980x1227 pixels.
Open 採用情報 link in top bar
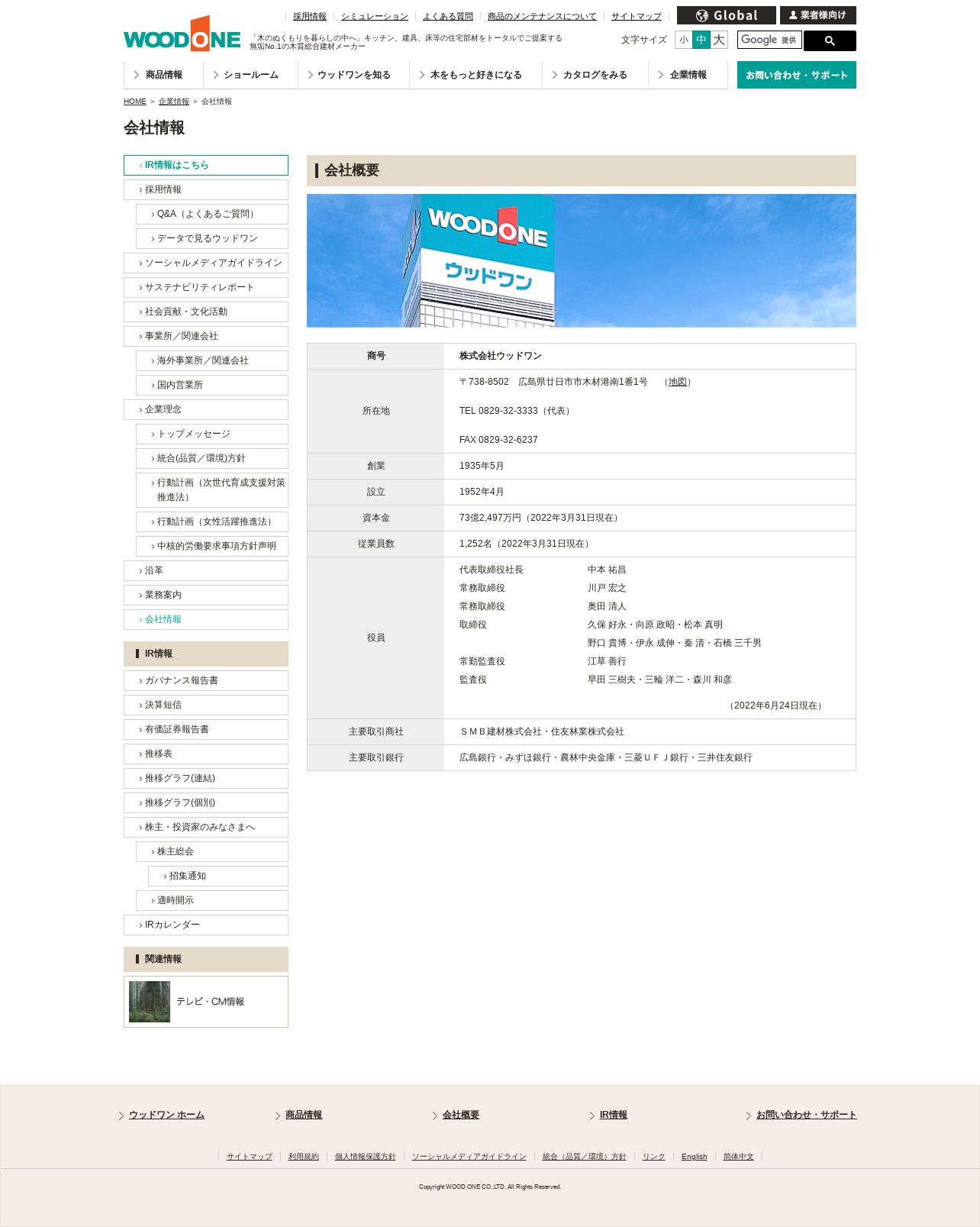coord(310,16)
